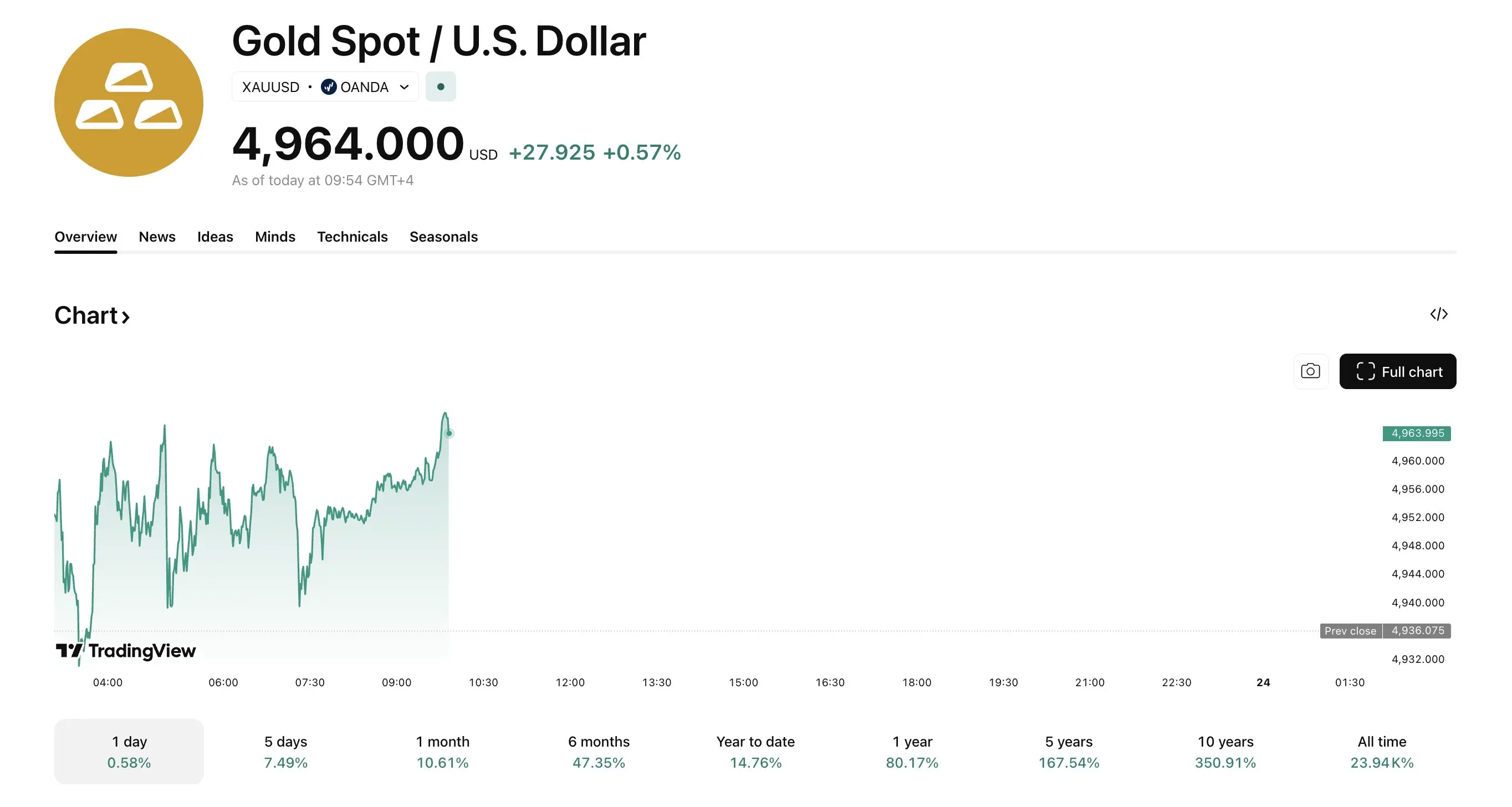This screenshot has width=1512, height=807.
Task: Take a chart snapshot with camera icon
Action: coord(1310,371)
